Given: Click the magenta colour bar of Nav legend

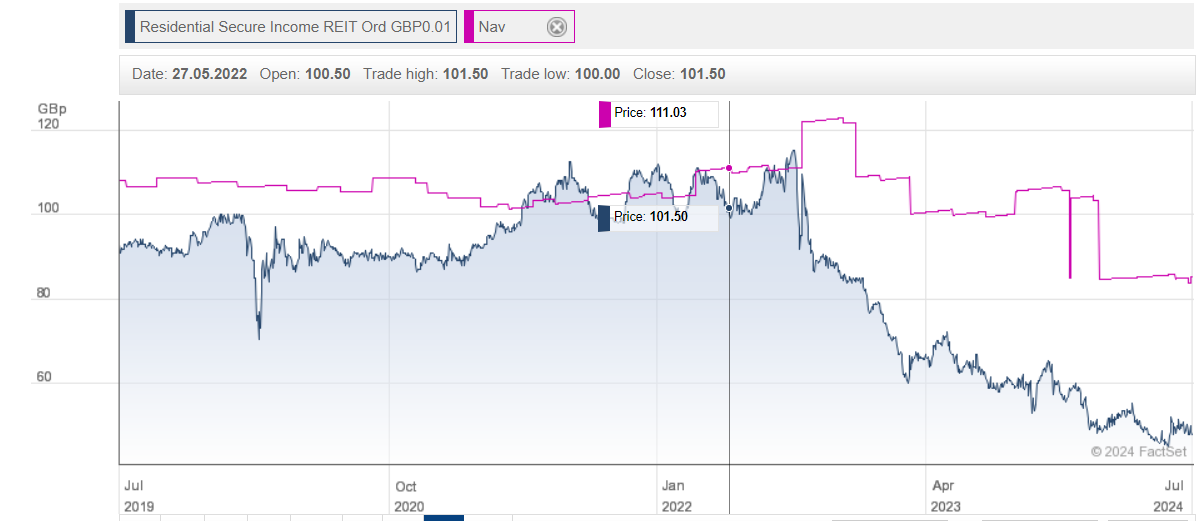Looking at the screenshot, I should coord(469,27).
